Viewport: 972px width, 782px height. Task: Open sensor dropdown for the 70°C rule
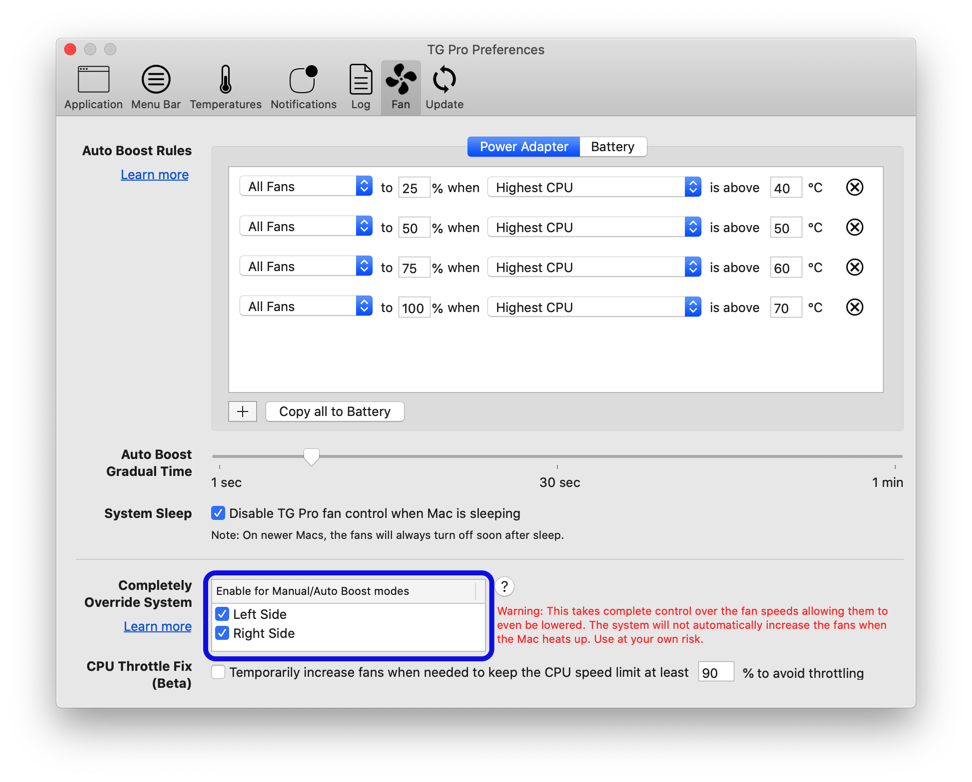pos(594,307)
